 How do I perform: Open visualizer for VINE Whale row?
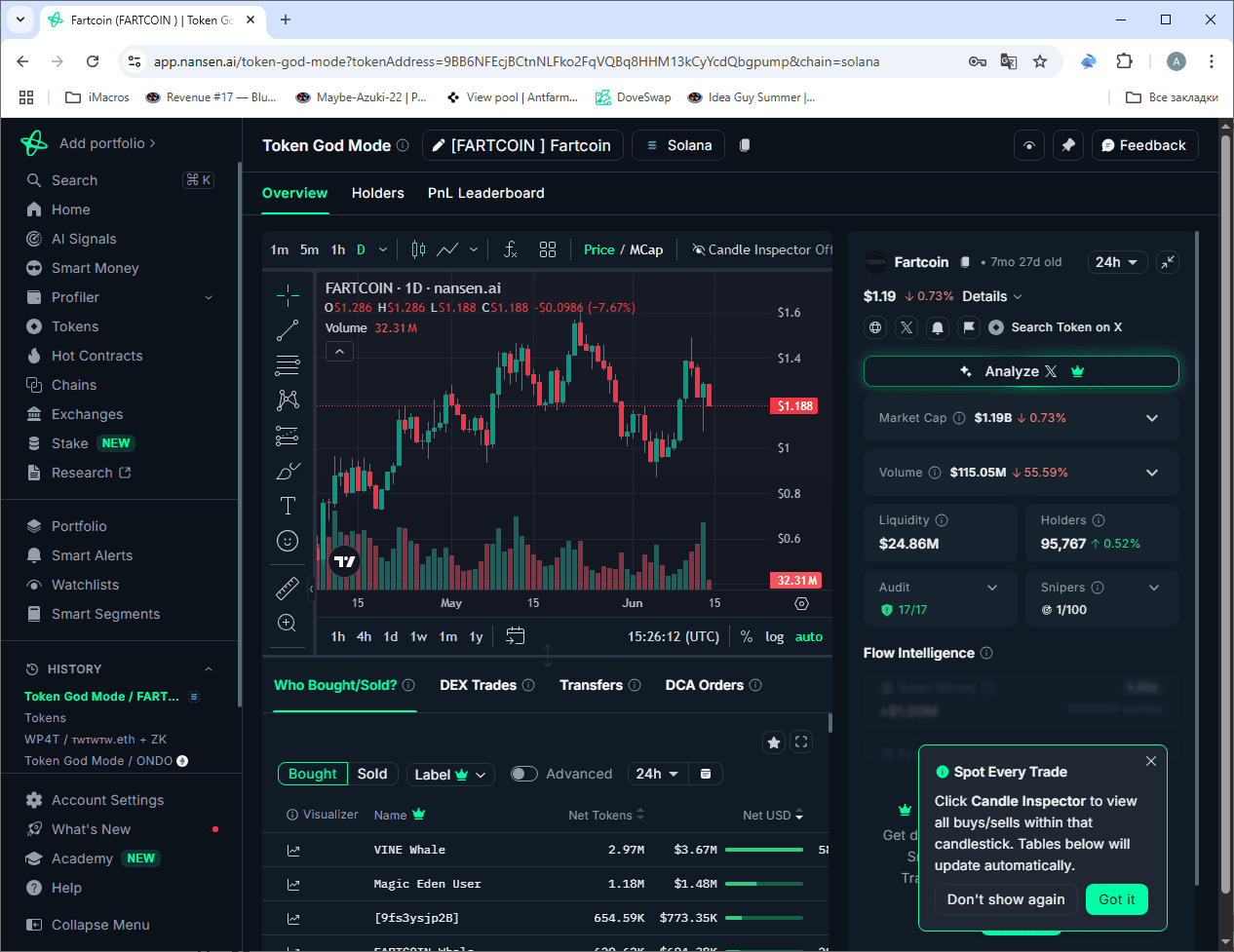click(x=293, y=851)
